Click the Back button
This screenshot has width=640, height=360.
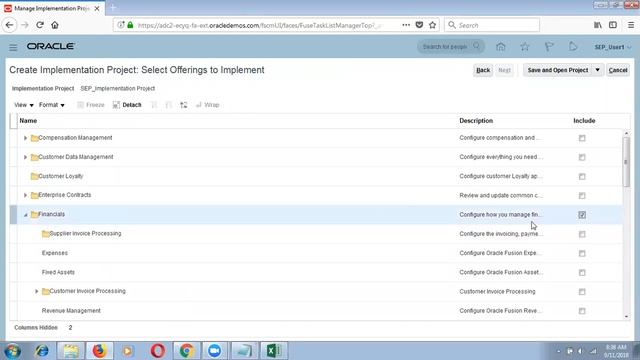483,70
